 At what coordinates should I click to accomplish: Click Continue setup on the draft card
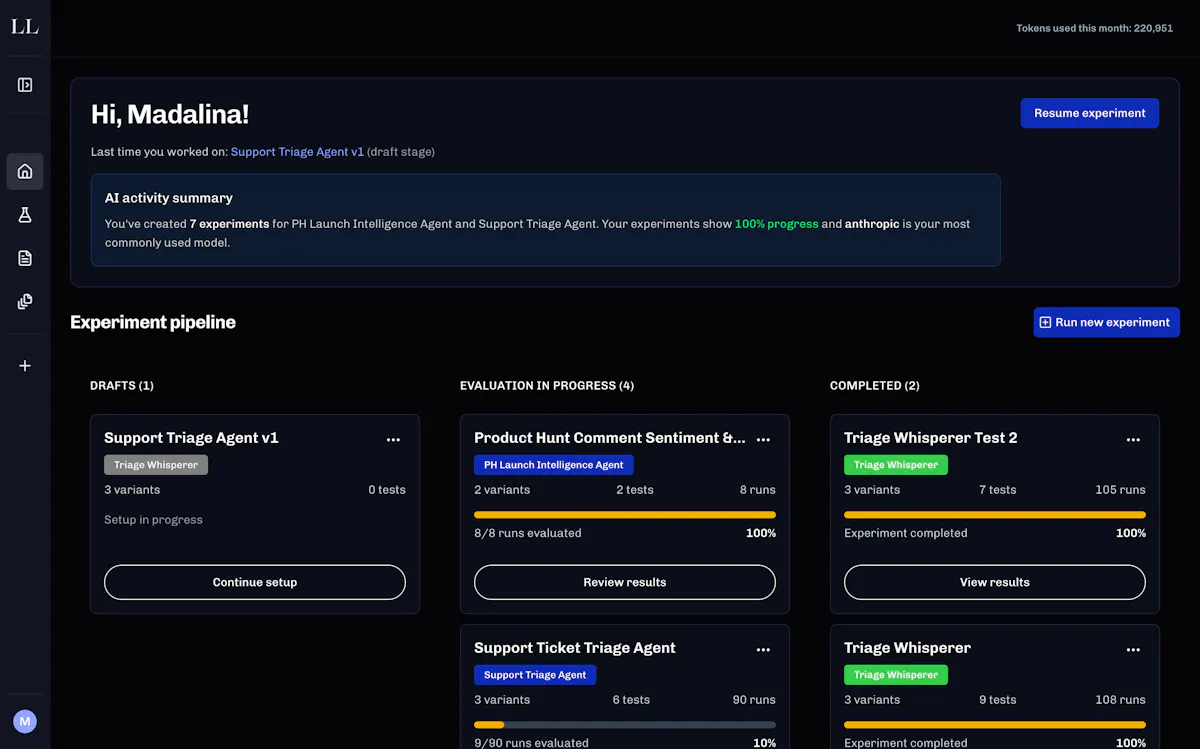255,582
